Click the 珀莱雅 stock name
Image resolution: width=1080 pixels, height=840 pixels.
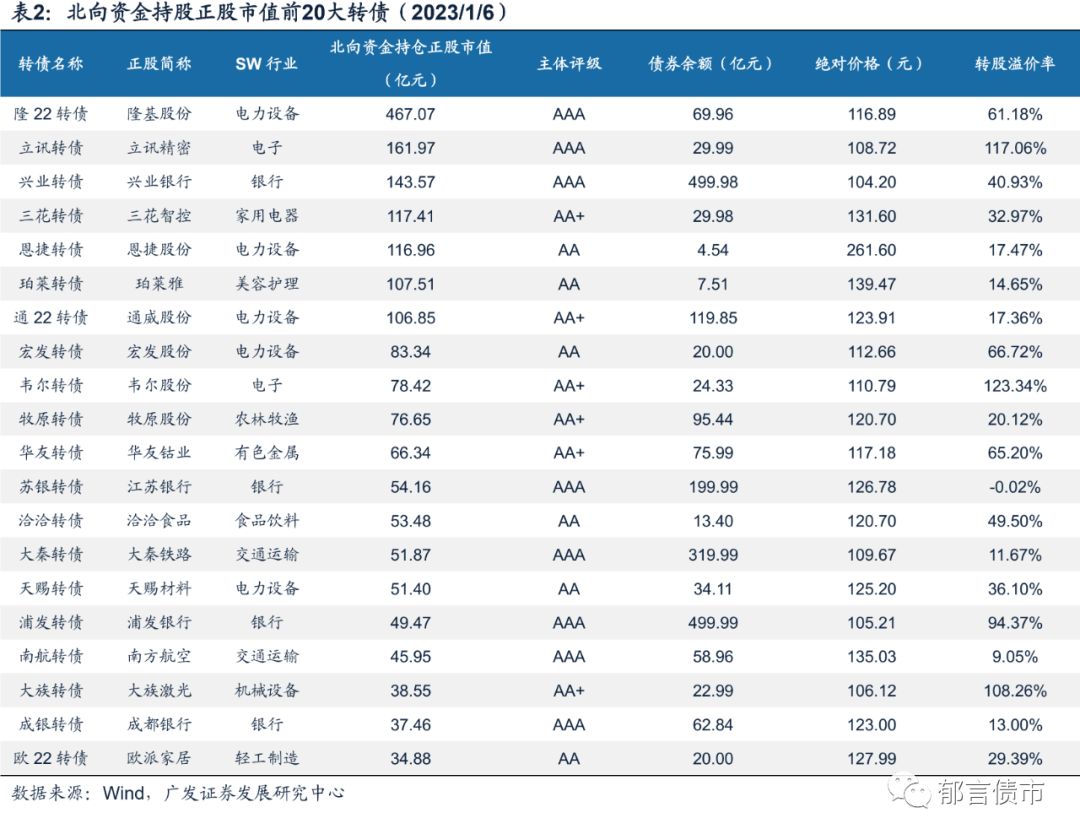[159, 284]
